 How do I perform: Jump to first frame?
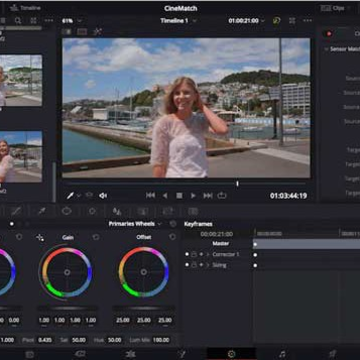click(x=151, y=196)
